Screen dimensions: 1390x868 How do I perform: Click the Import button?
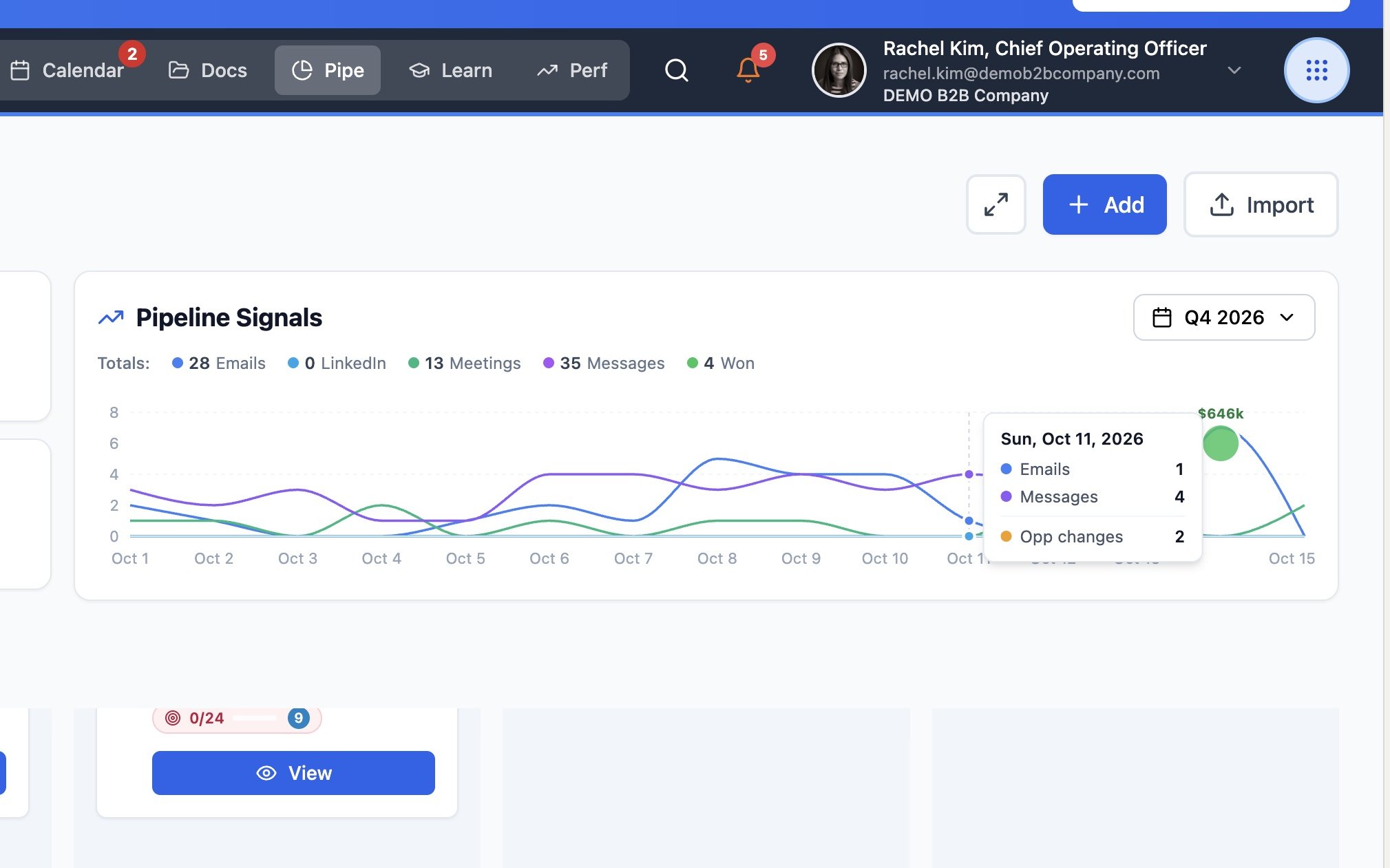click(x=1261, y=204)
